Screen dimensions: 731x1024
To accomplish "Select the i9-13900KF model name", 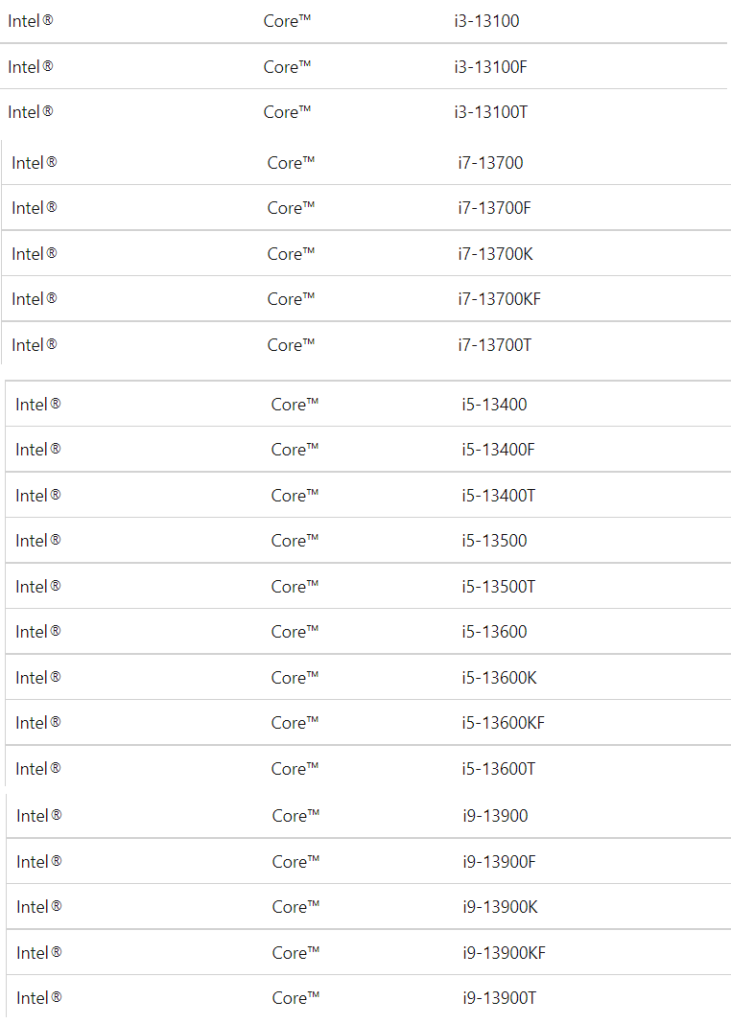I will (504, 953).
